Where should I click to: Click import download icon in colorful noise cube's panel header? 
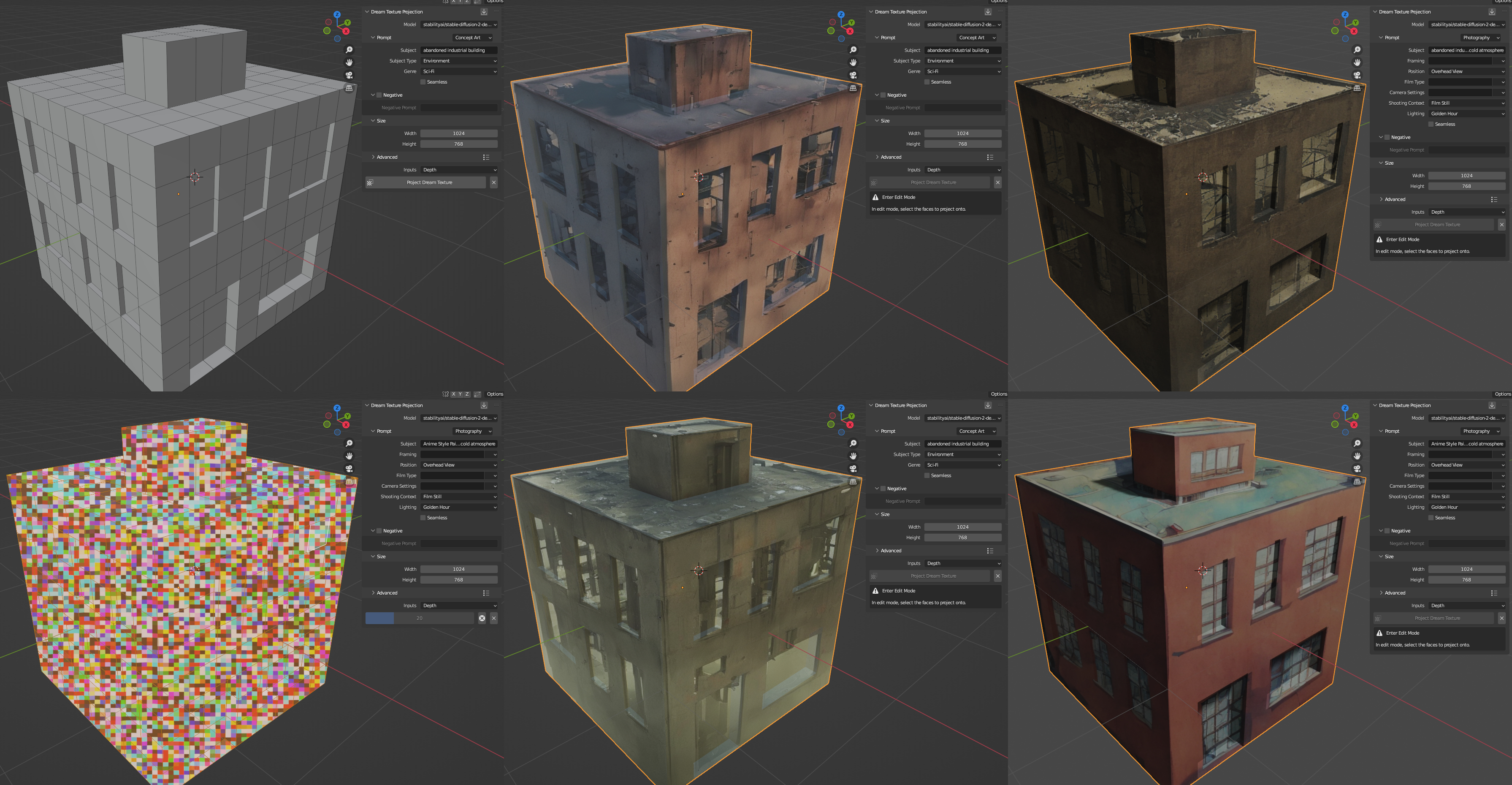[x=484, y=405]
